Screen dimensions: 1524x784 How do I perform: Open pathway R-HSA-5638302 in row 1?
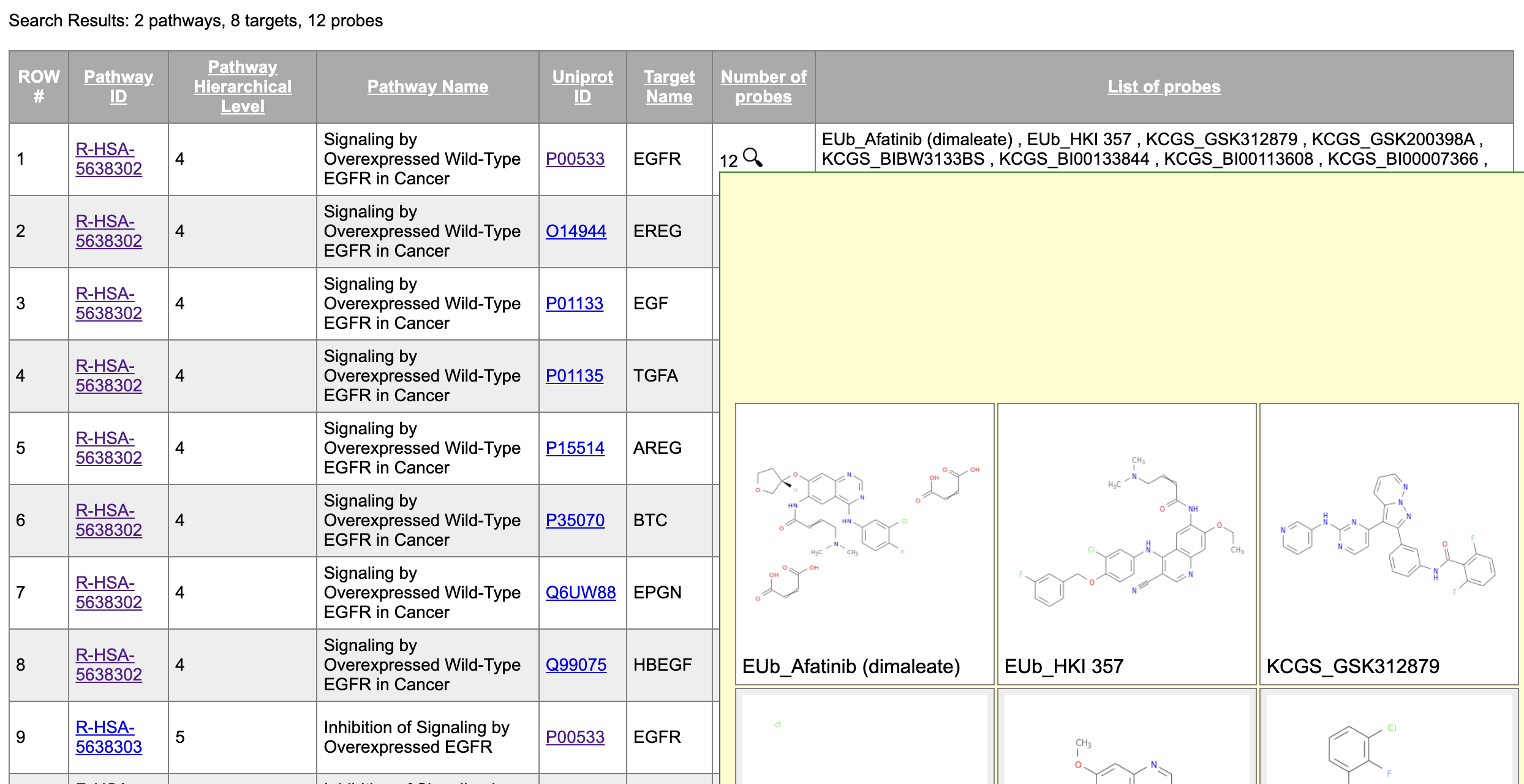[108, 159]
